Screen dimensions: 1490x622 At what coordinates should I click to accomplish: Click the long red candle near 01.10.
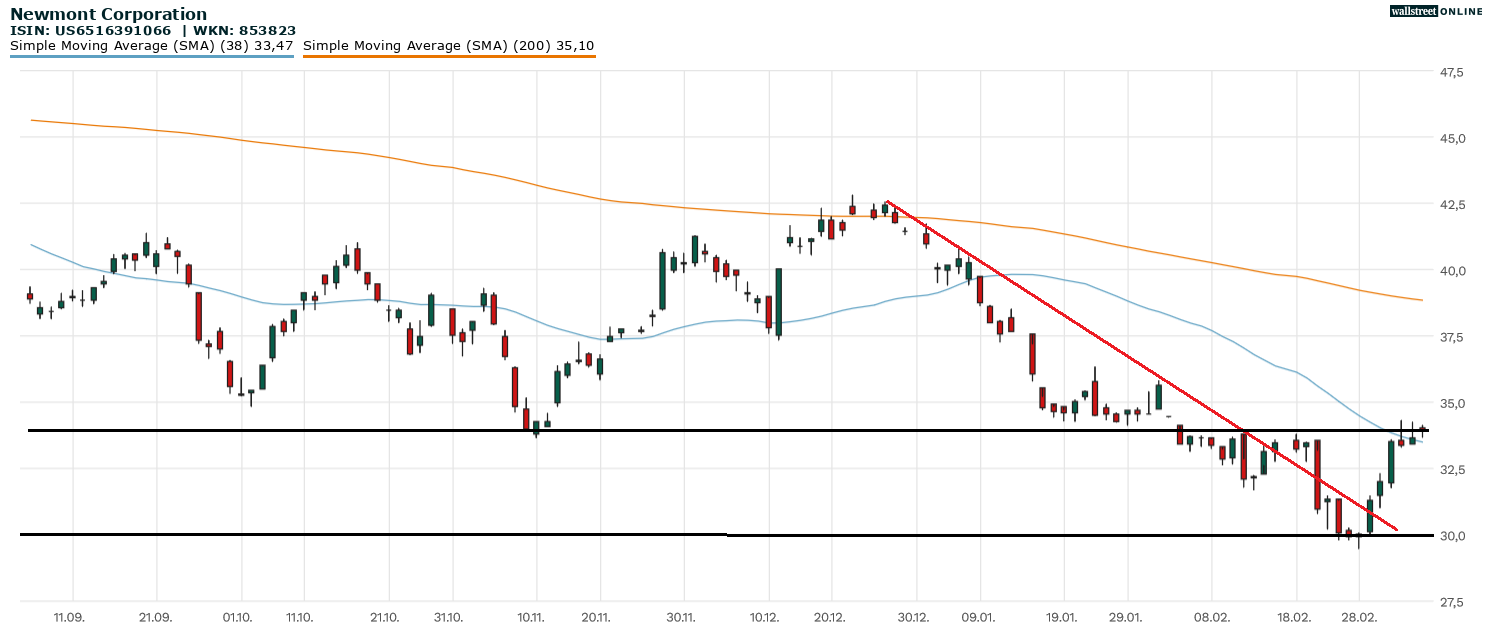click(200, 315)
